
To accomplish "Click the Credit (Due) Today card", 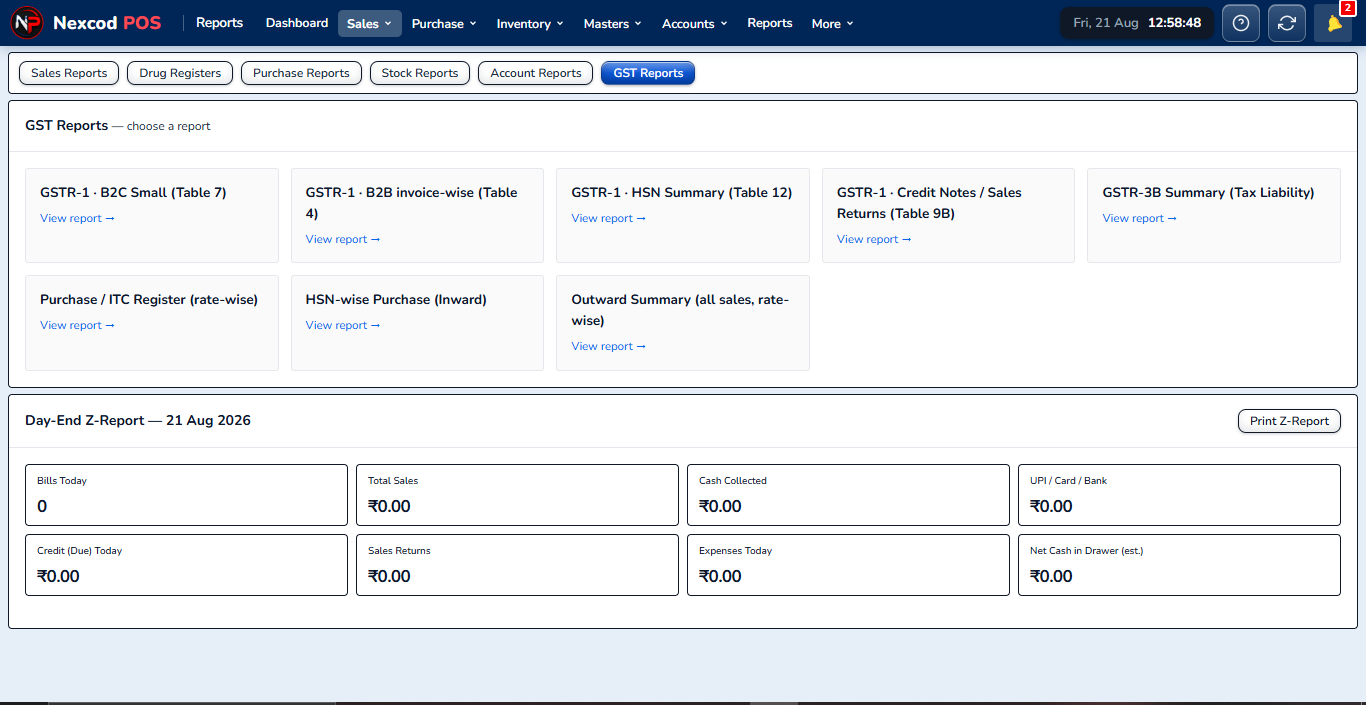I will [x=186, y=565].
